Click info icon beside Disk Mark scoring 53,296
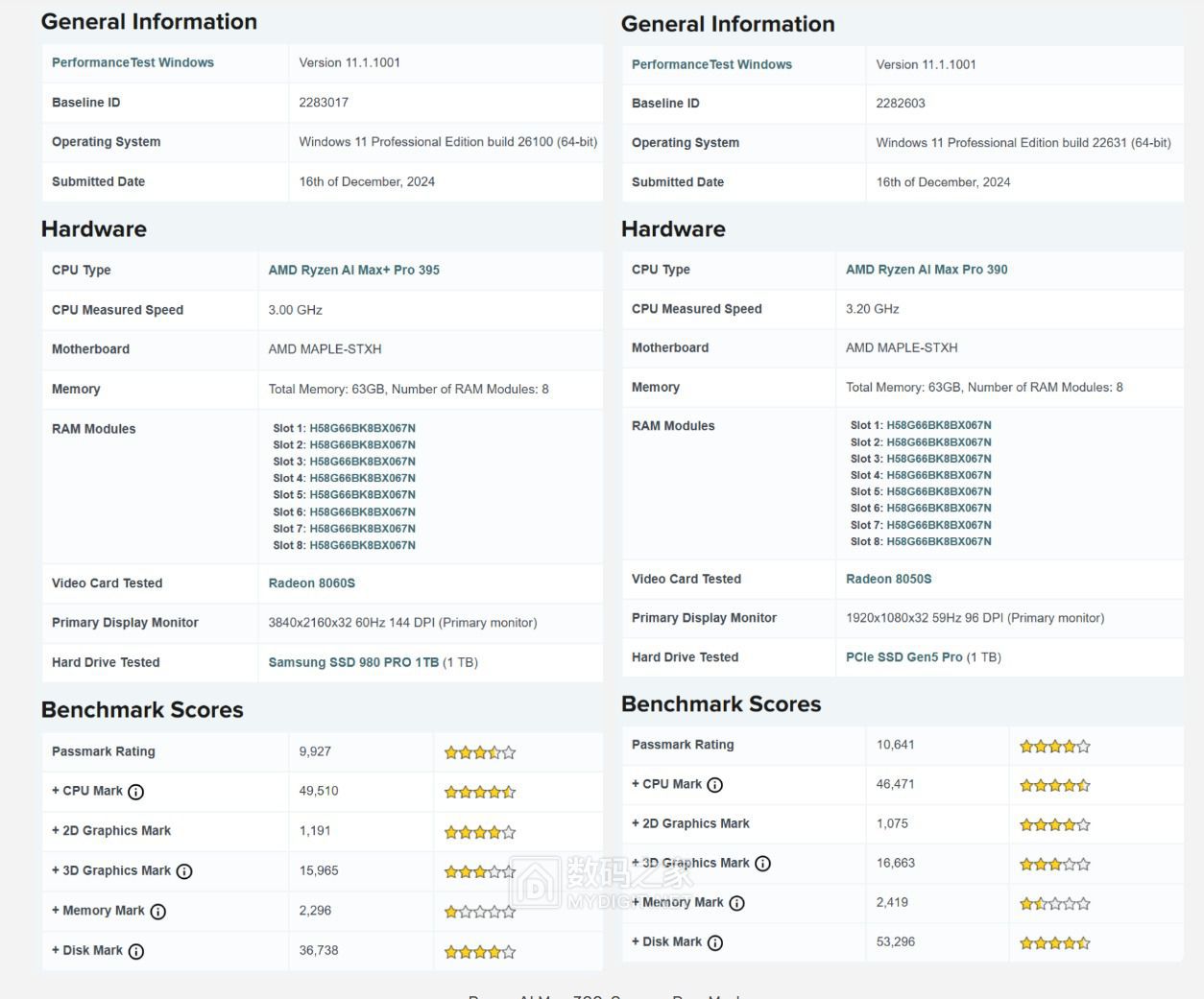The width and height of the screenshot is (1204, 999). click(x=715, y=942)
